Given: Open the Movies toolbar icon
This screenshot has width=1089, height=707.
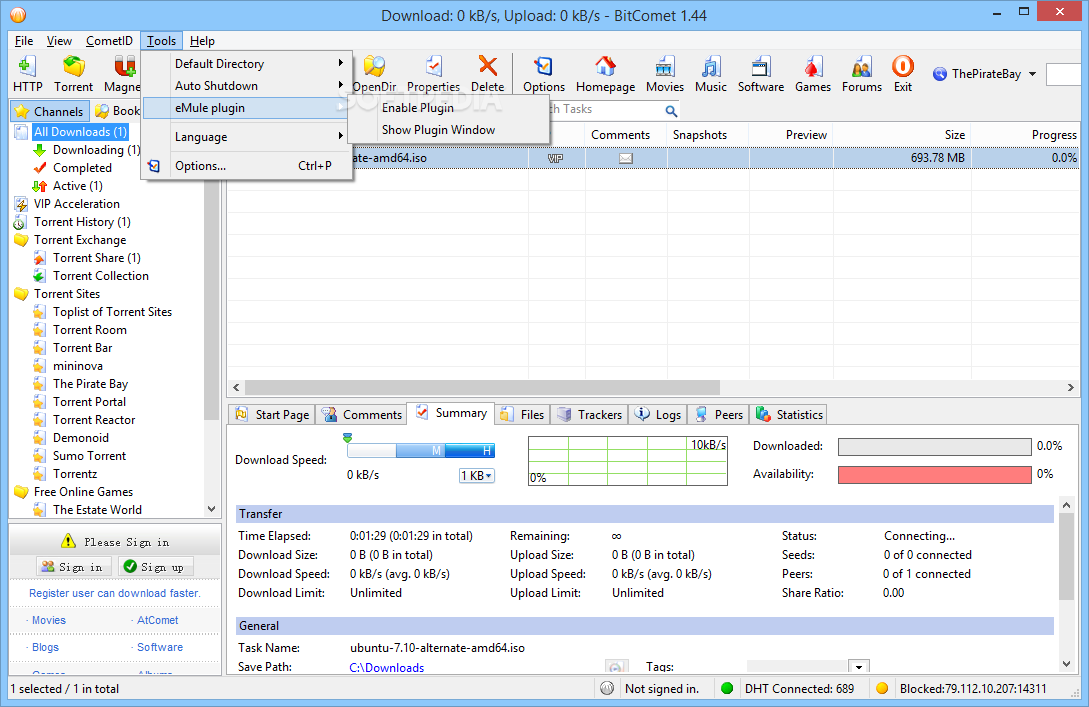Looking at the screenshot, I should (665, 74).
